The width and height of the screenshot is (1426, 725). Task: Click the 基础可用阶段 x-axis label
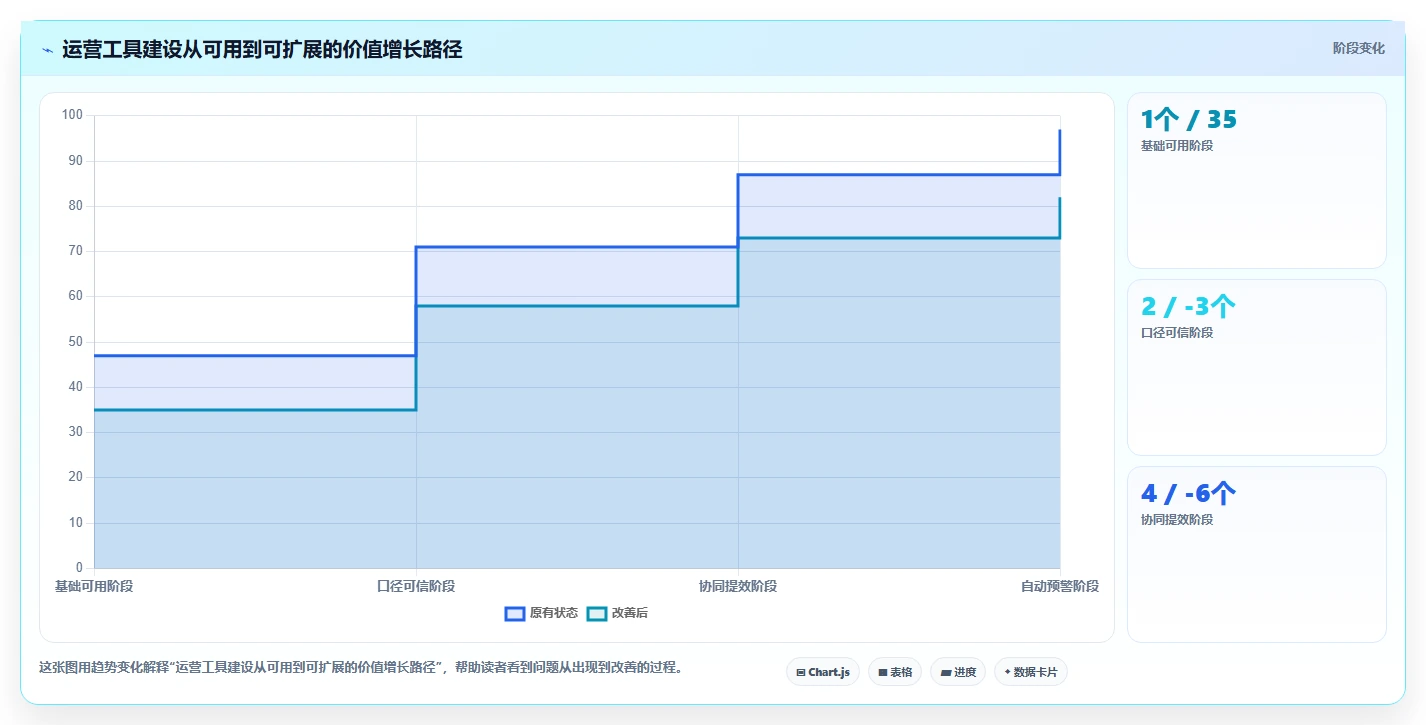pos(94,586)
